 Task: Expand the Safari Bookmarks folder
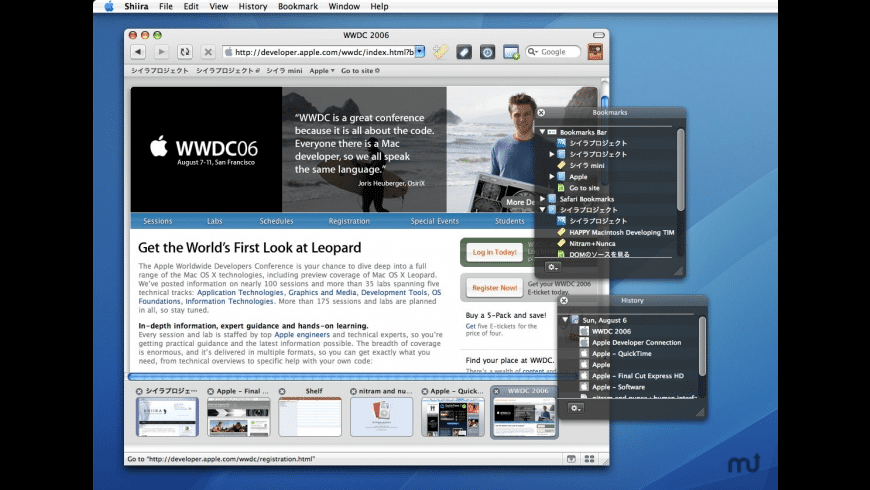click(x=543, y=199)
